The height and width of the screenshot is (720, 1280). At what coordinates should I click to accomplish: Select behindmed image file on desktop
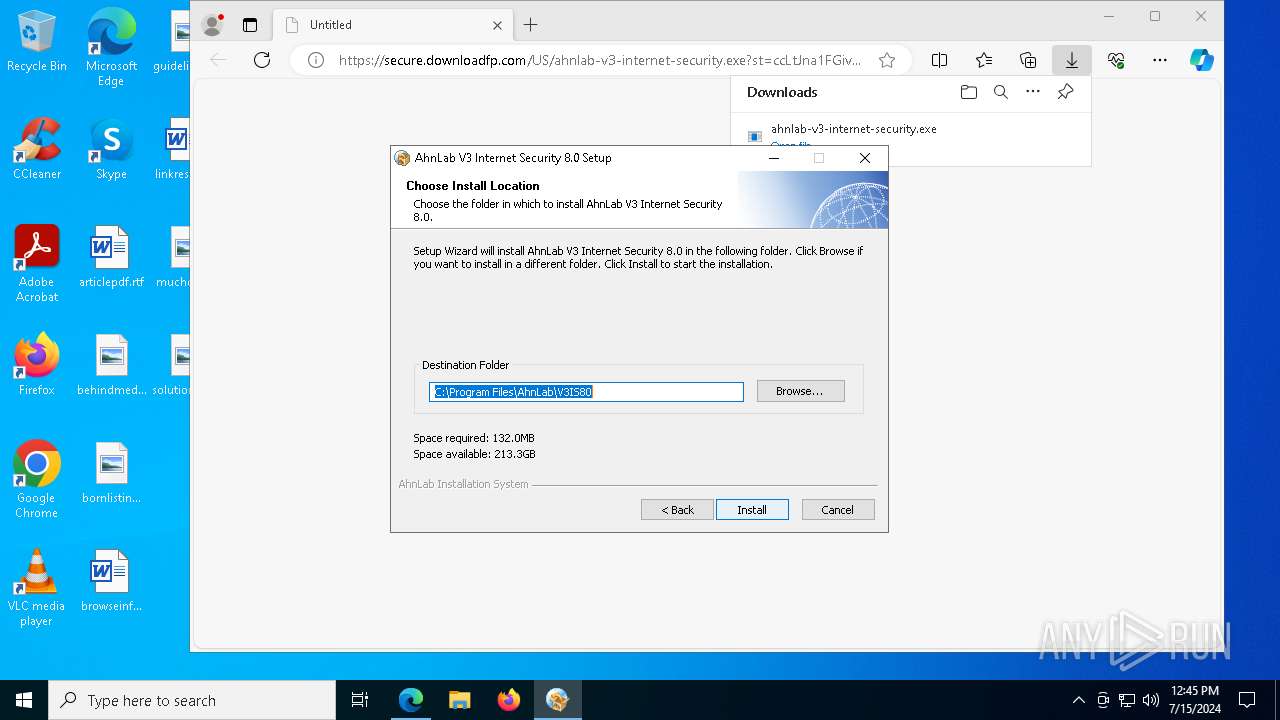tap(111, 365)
